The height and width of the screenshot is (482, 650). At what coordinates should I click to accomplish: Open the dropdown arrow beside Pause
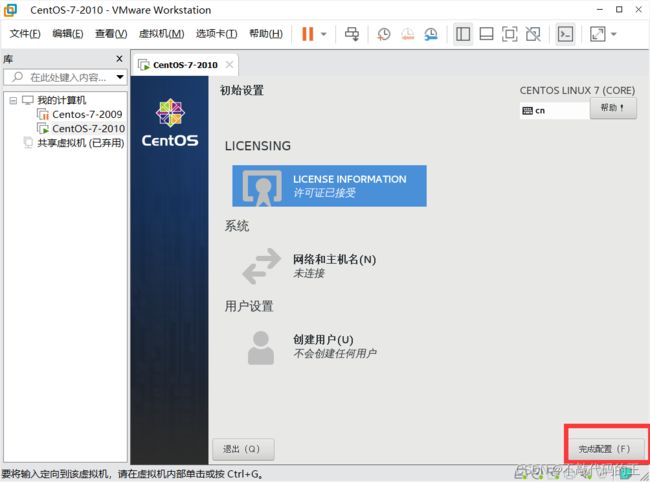click(324, 34)
